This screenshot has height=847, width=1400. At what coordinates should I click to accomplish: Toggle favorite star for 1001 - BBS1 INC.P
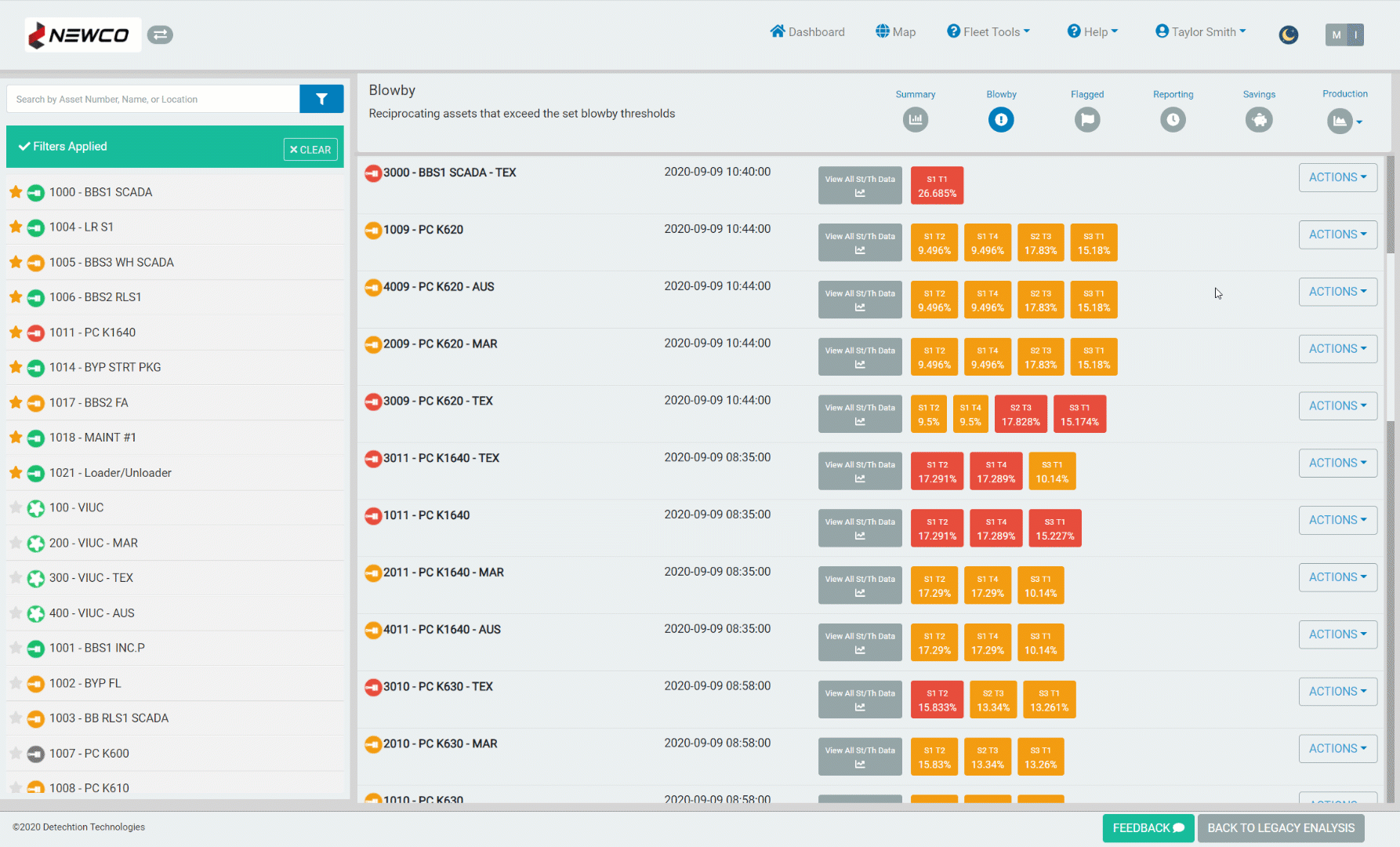[16, 648]
